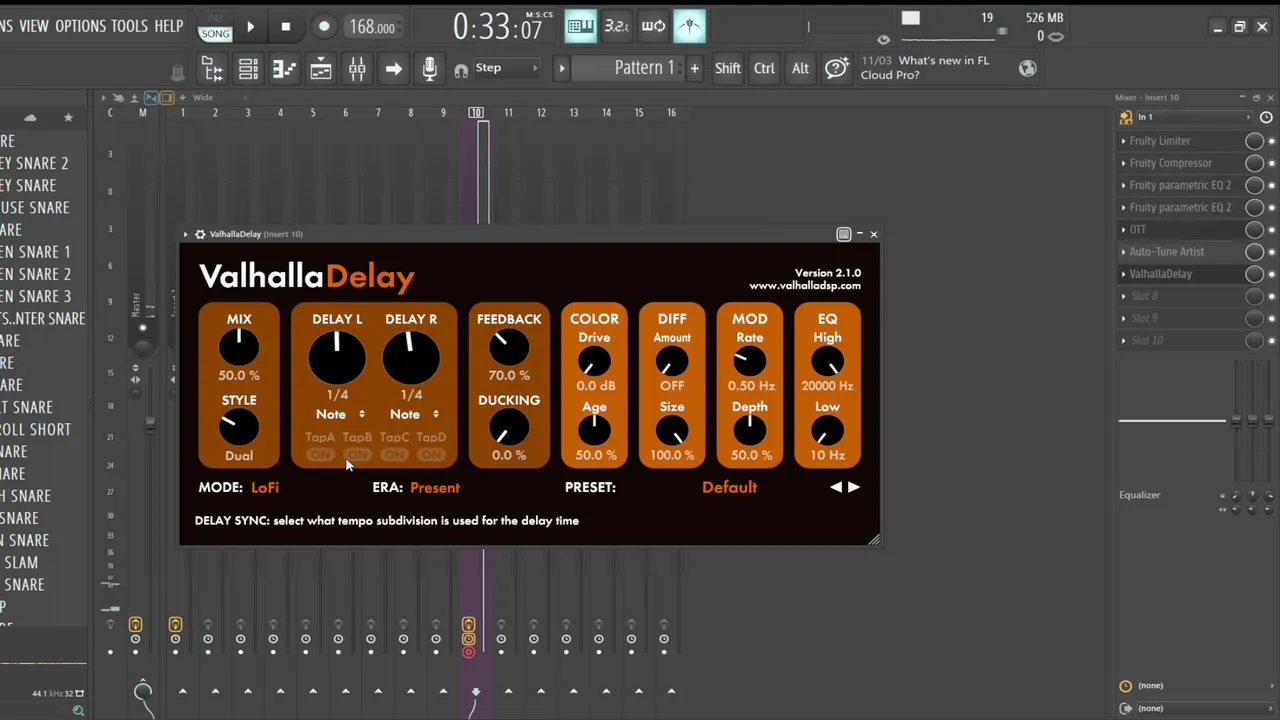This screenshot has height=720, width=1280.
Task: Open pattern selector arrow before Pattern 1
Action: click(x=562, y=68)
